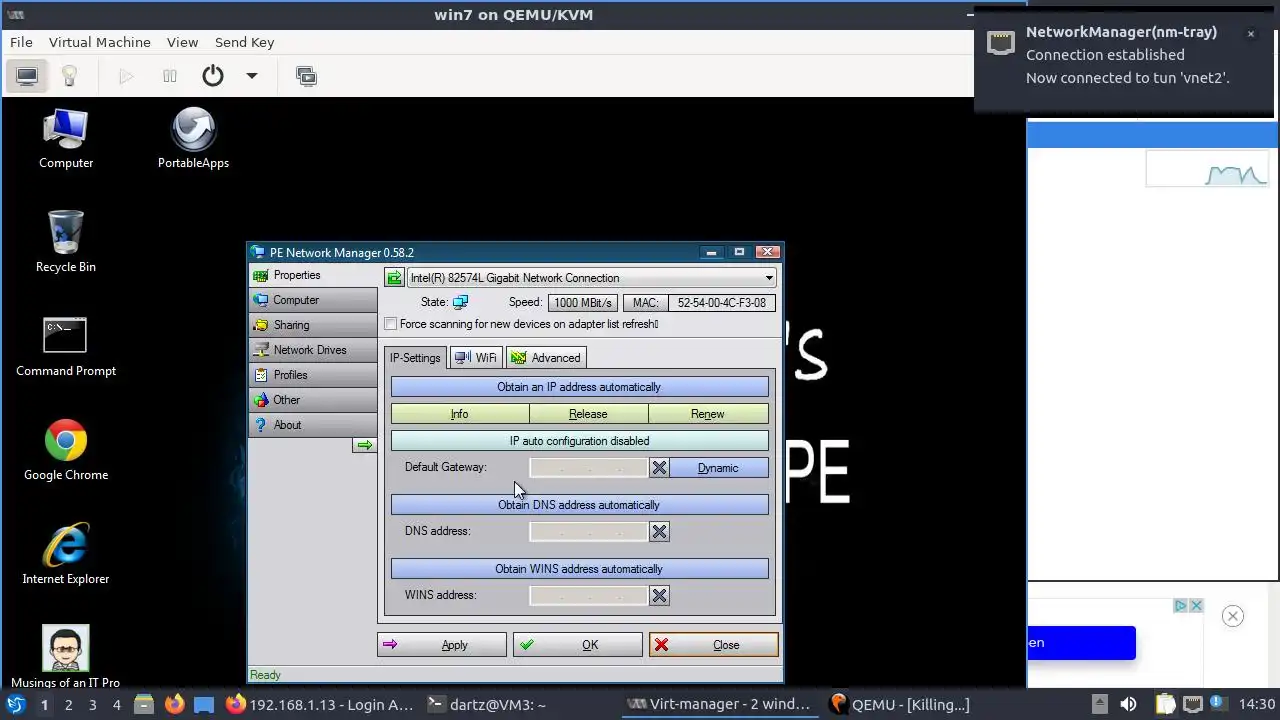The height and width of the screenshot is (720, 1280).
Task: Select Musings of an IT Pro icon
Action: tap(66, 657)
